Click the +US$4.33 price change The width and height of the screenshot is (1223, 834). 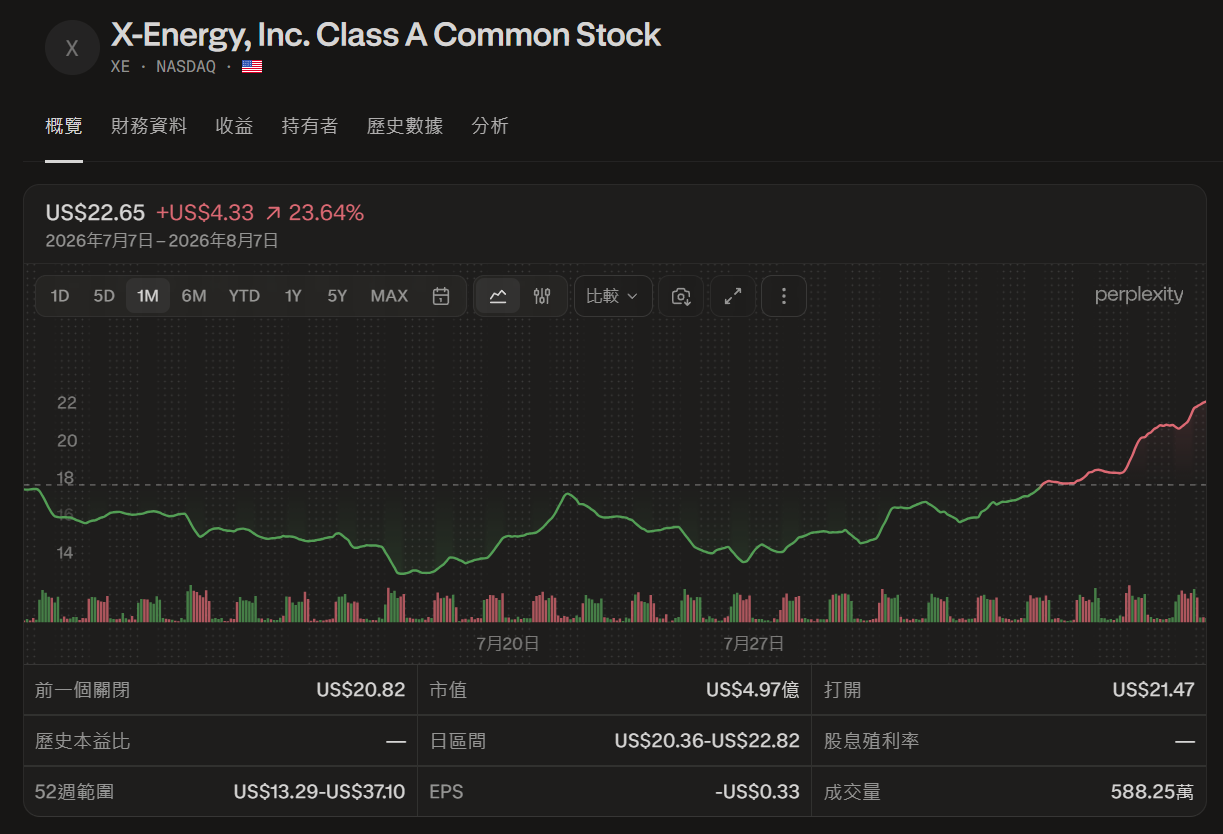205,213
